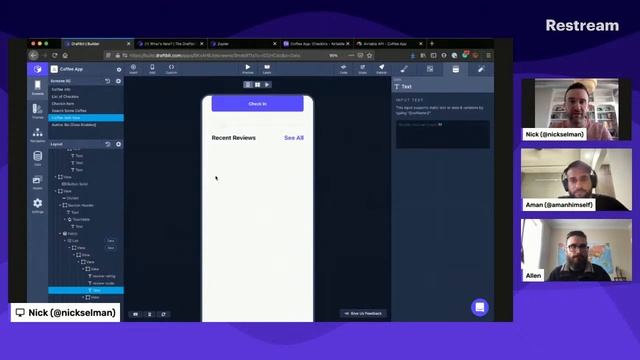Open the browser hamburger menu
This screenshot has height=360, width=640.
[x=488, y=56]
